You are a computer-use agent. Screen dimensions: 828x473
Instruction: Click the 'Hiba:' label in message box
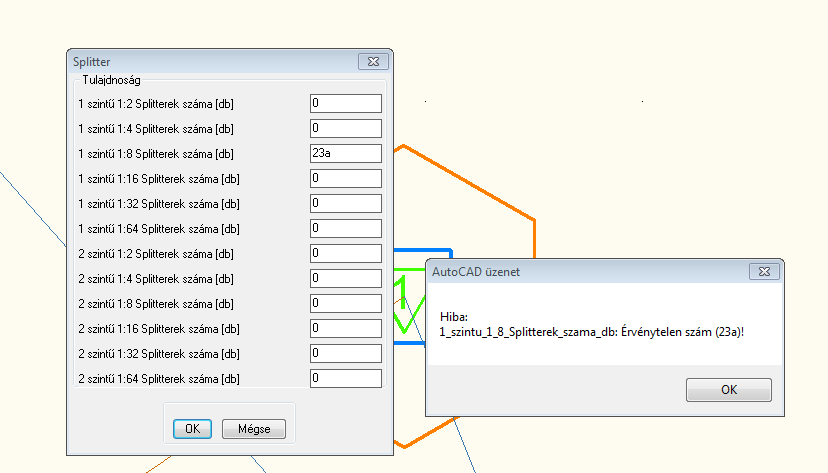pos(454,317)
